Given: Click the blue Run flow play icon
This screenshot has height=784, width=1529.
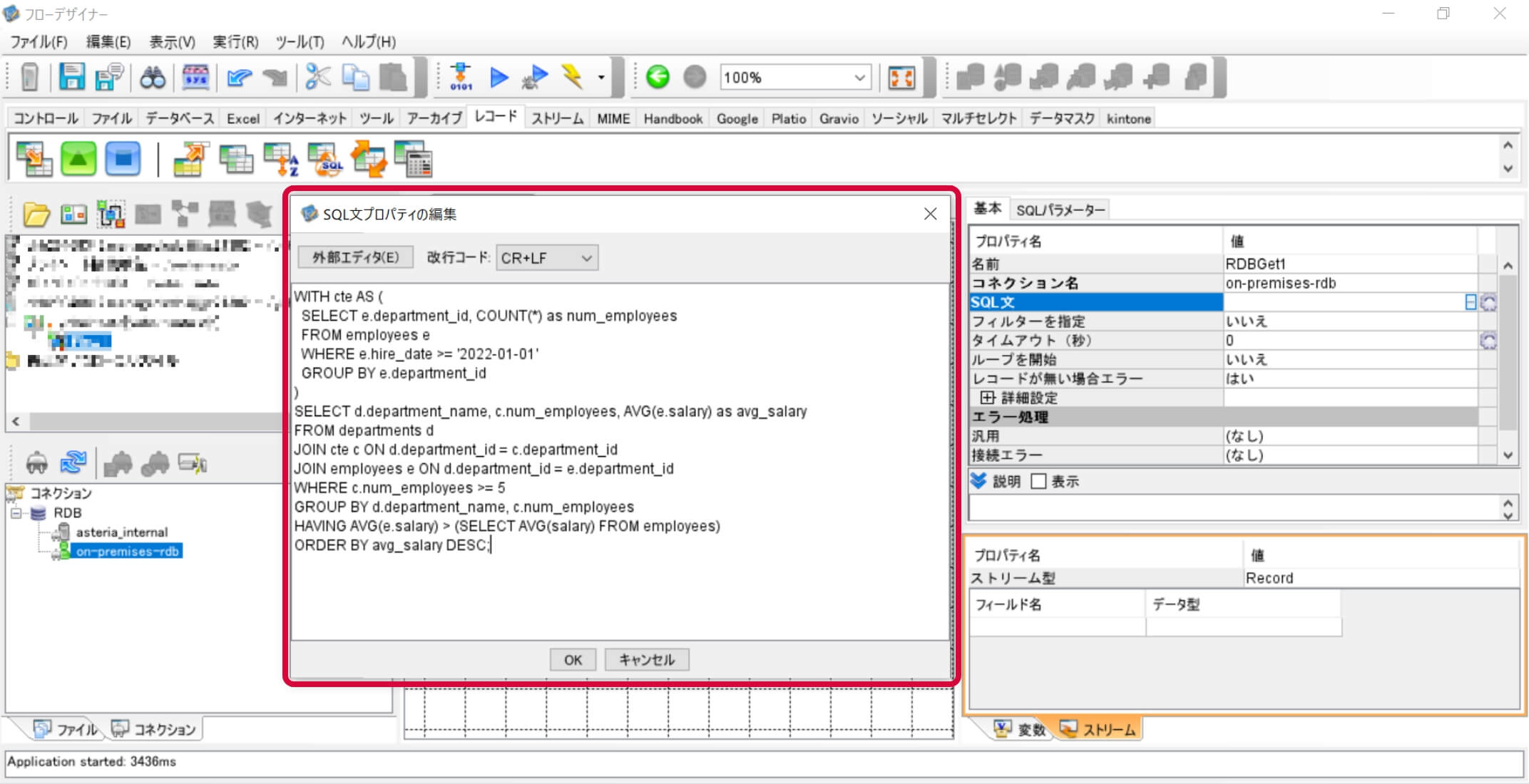Looking at the screenshot, I should click(499, 77).
